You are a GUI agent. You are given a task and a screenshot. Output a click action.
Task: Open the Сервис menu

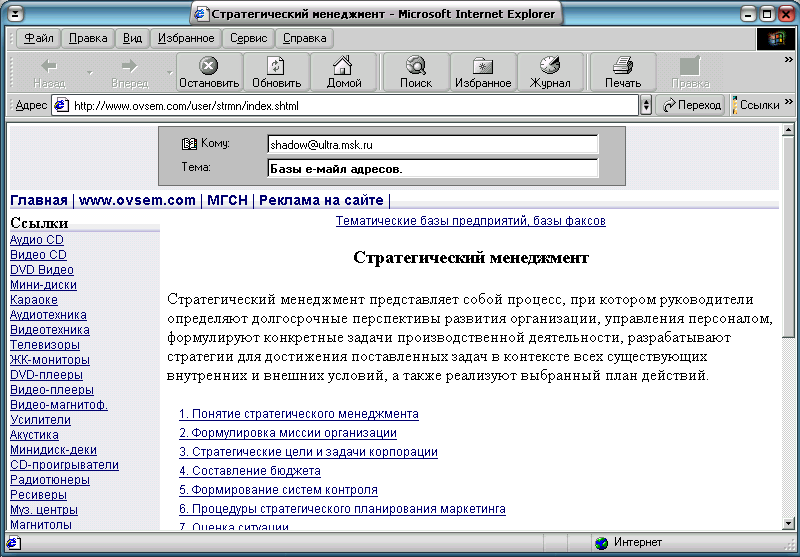tap(248, 38)
